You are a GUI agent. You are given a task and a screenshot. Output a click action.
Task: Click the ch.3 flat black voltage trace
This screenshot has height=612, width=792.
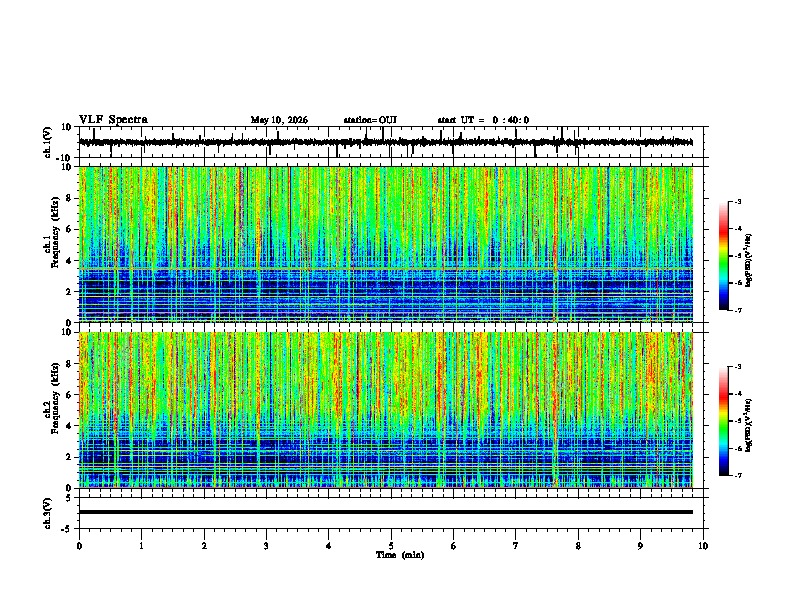pos(386,512)
